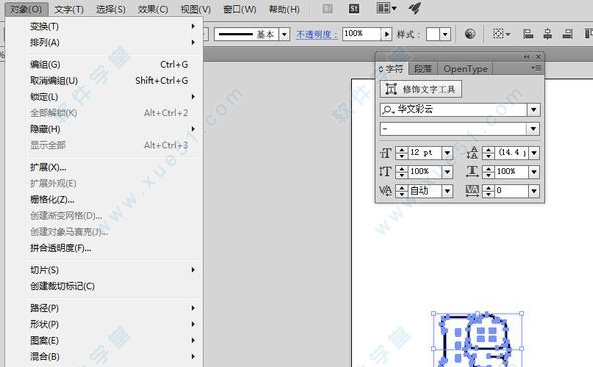
Task: Click the GPU rocket icon in menu bar
Action: point(415,8)
